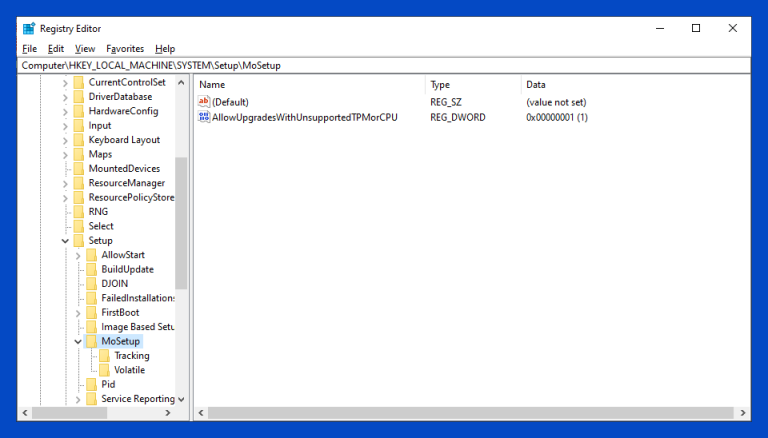This screenshot has height=438, width=768.
Task: Click the values pane horizontal scrollbar thumb
Action: [x=471, y=413]
